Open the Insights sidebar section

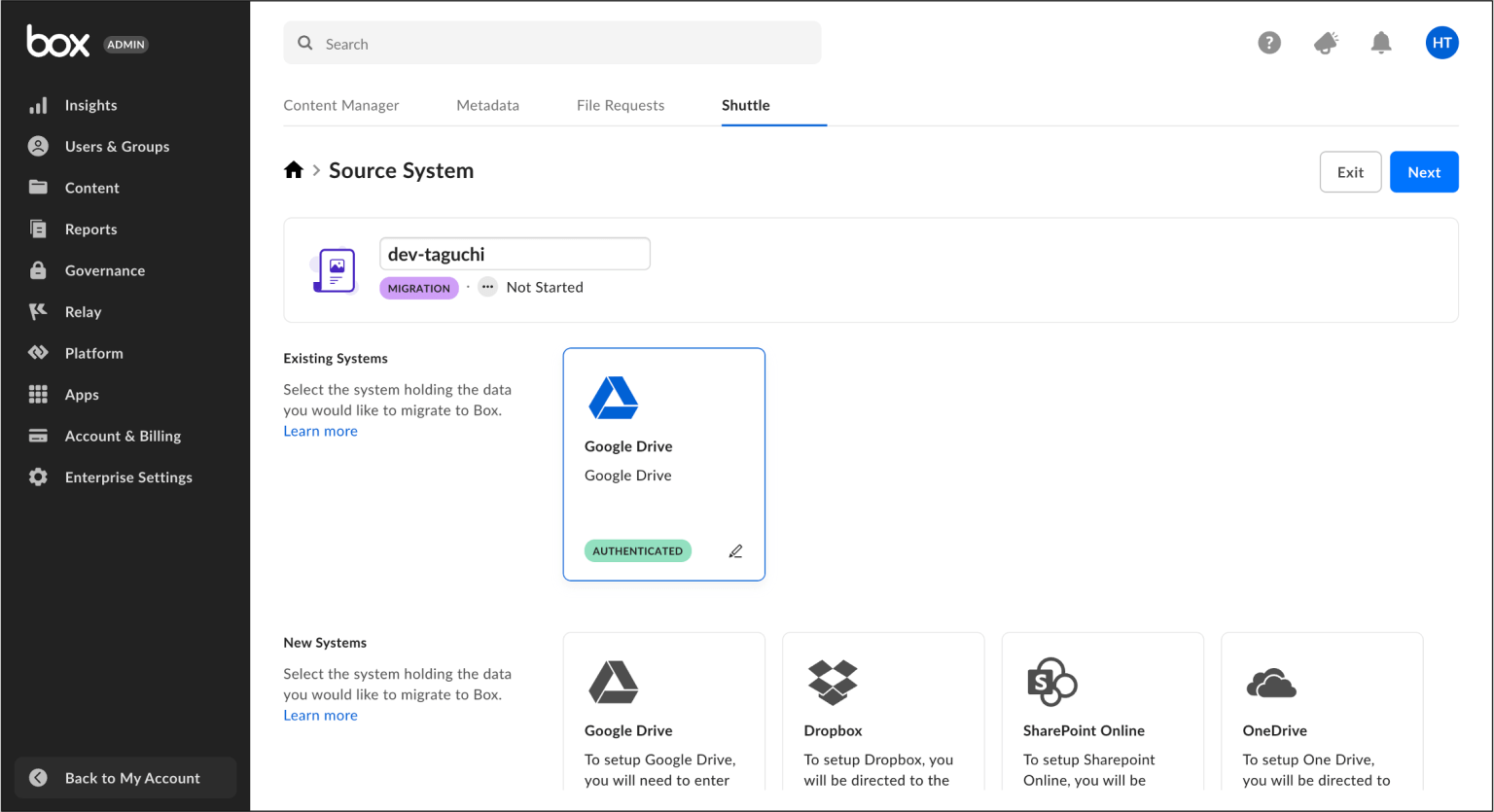tap(90, 104)
